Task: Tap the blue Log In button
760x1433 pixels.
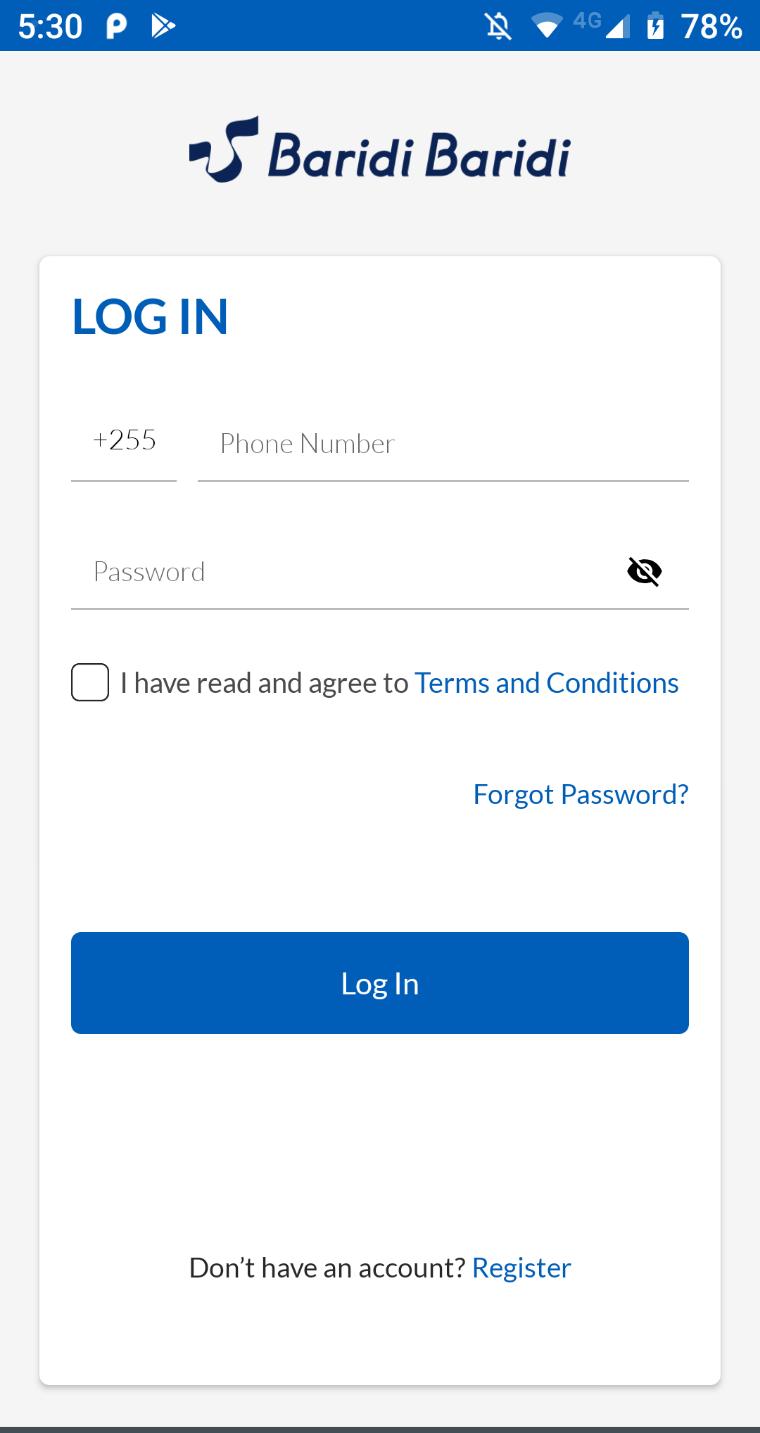Action: (380, 983)
